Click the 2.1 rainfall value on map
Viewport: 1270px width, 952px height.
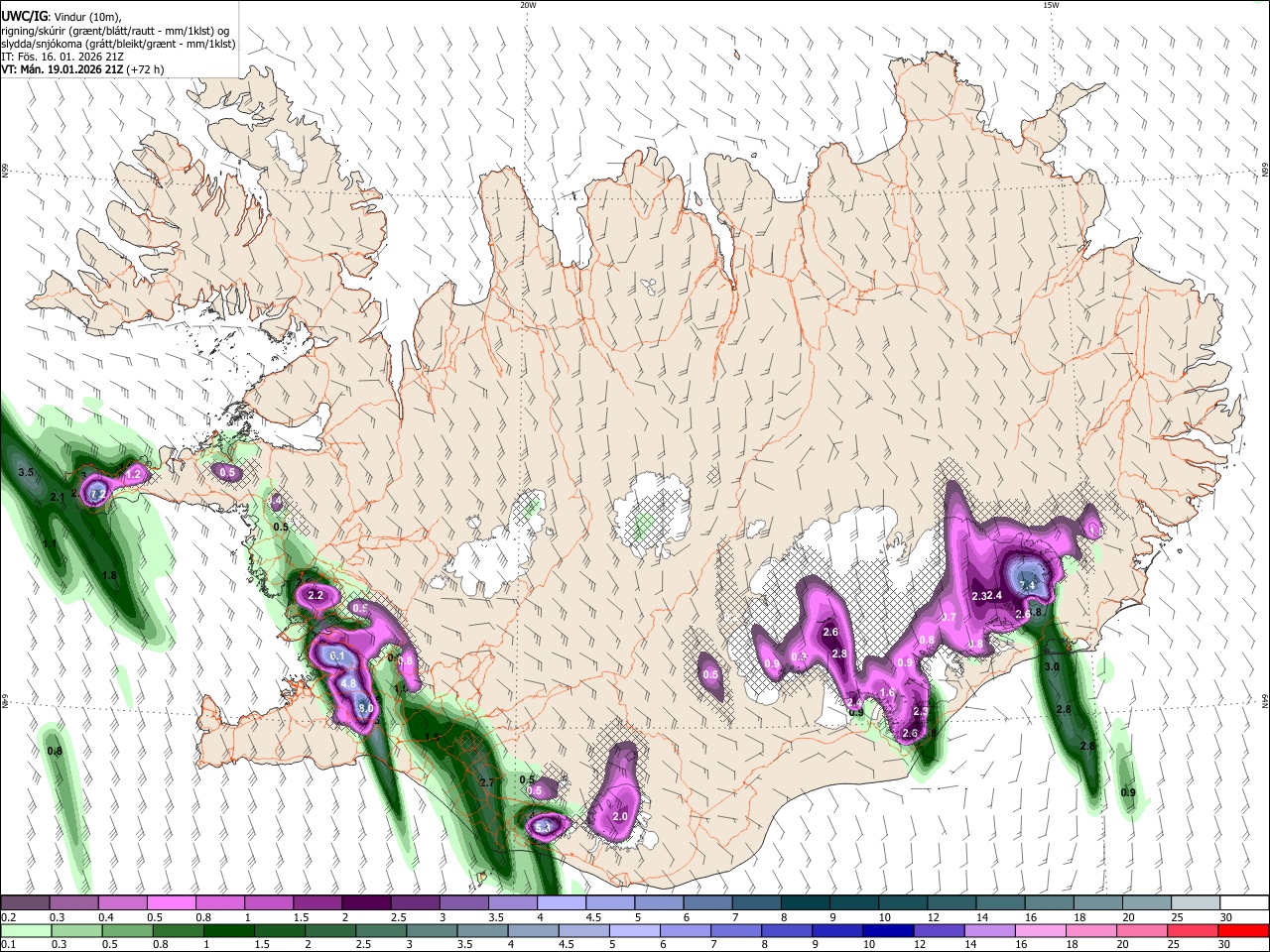(x=58, y=497)
